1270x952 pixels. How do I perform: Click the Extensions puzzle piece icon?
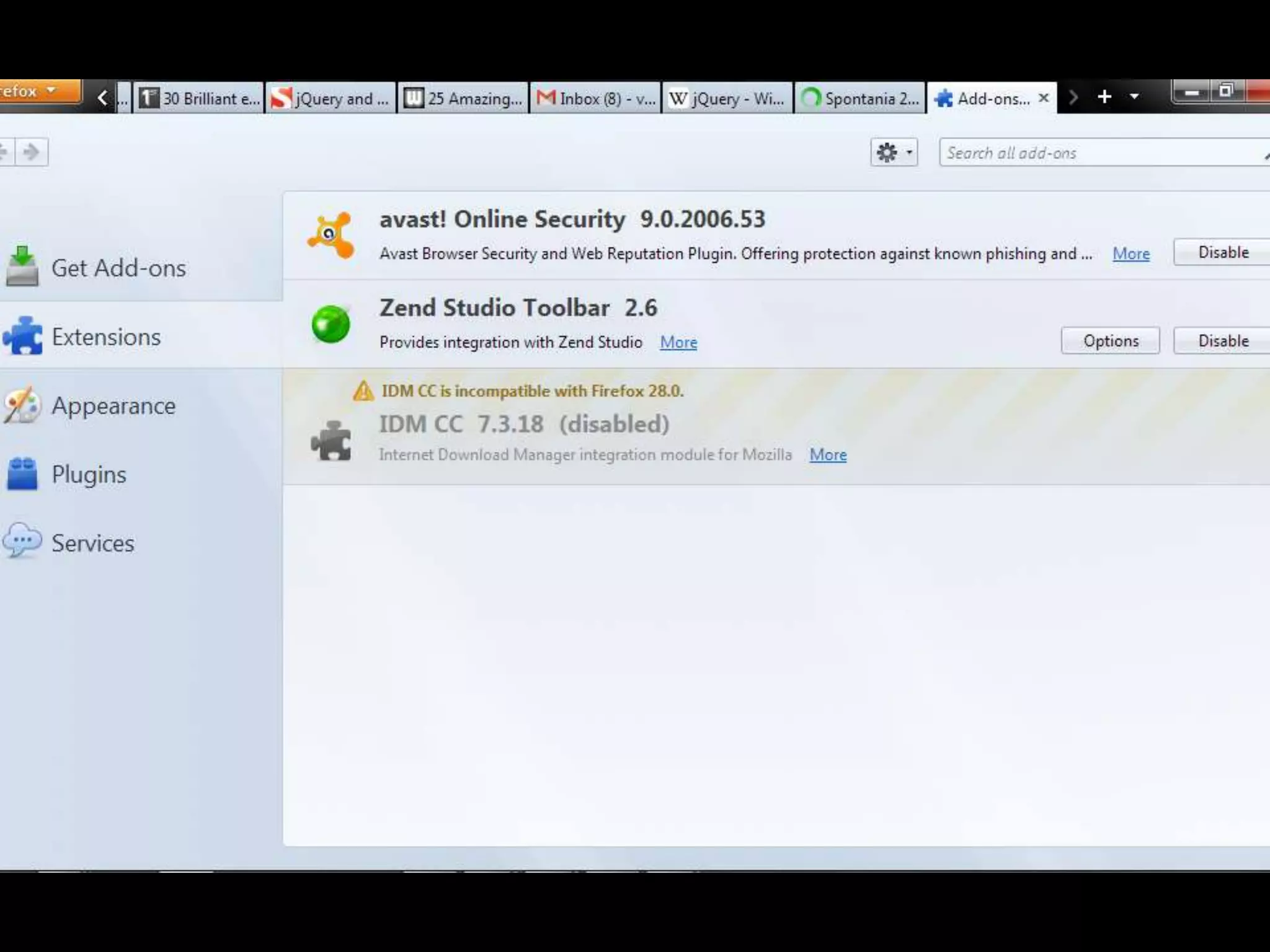(x=23, y=335)
